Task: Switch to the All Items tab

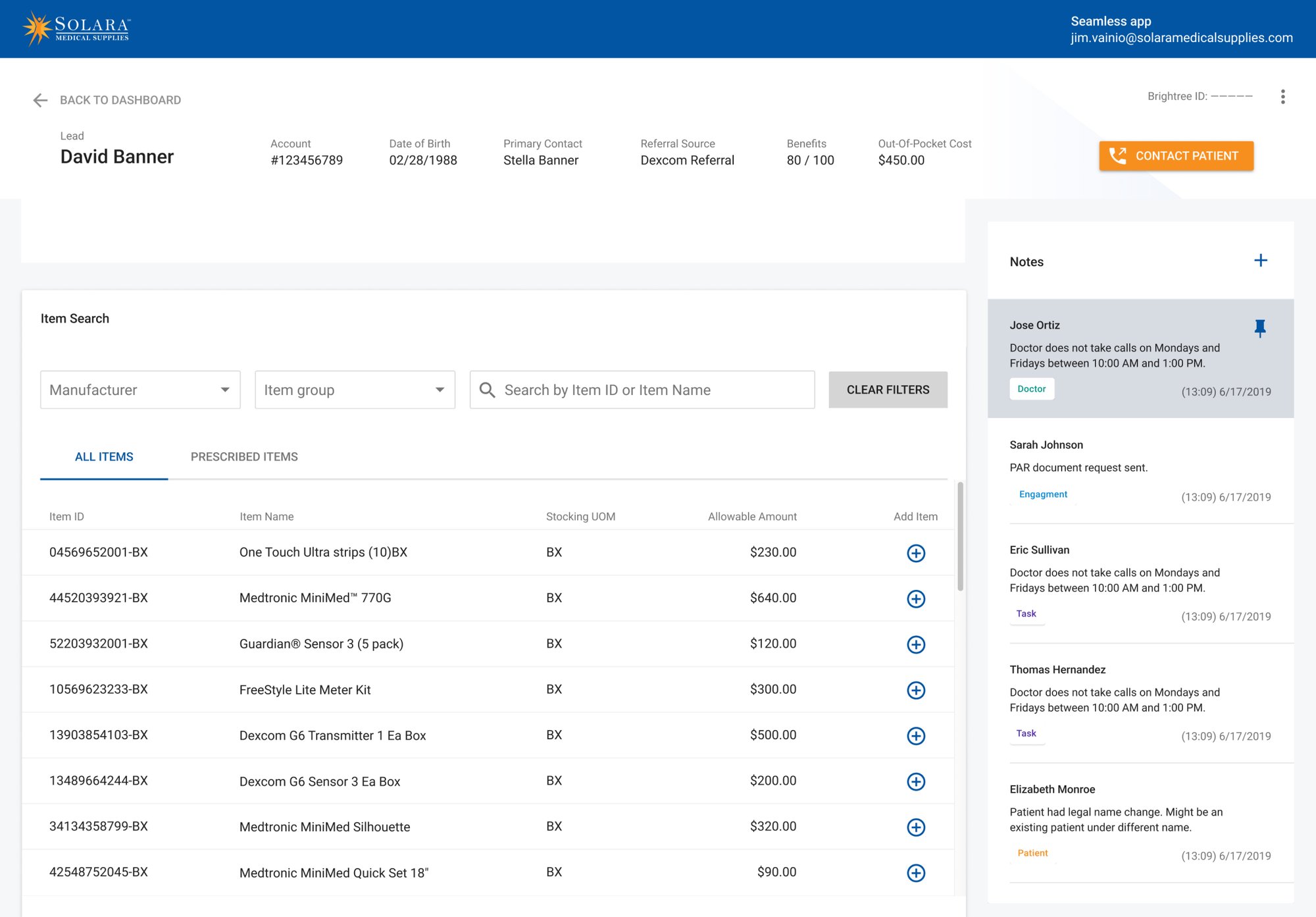Action: click(x=104, y=457)
